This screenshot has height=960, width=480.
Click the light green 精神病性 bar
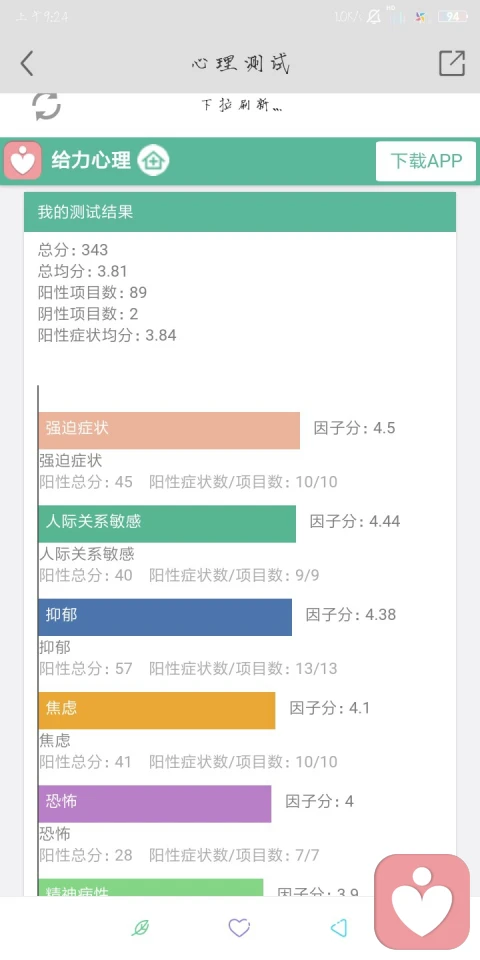tap(151, 888)
